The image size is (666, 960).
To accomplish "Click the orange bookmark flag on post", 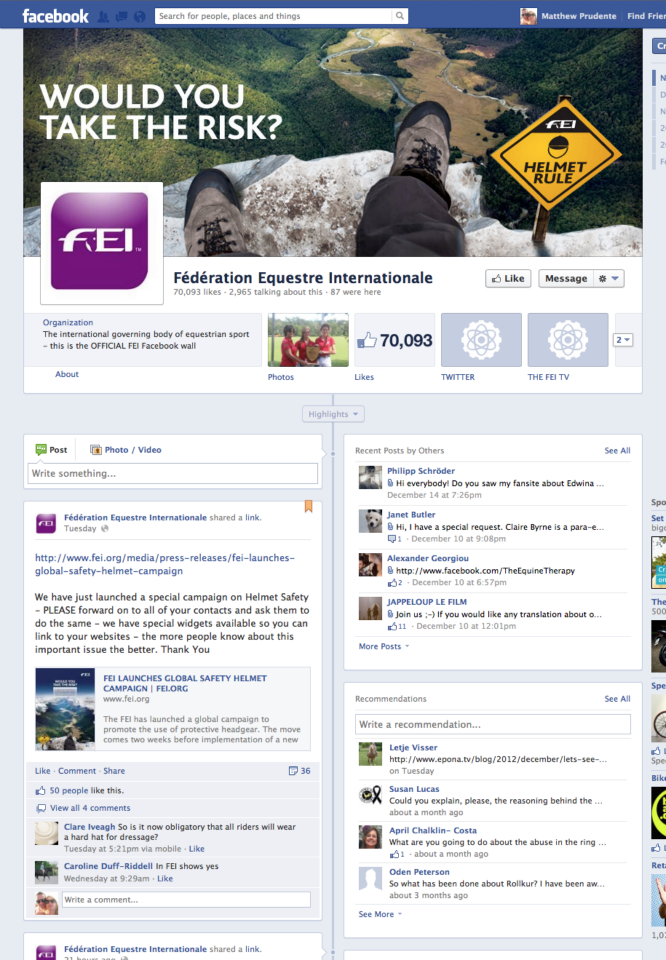I will (309, 506).
